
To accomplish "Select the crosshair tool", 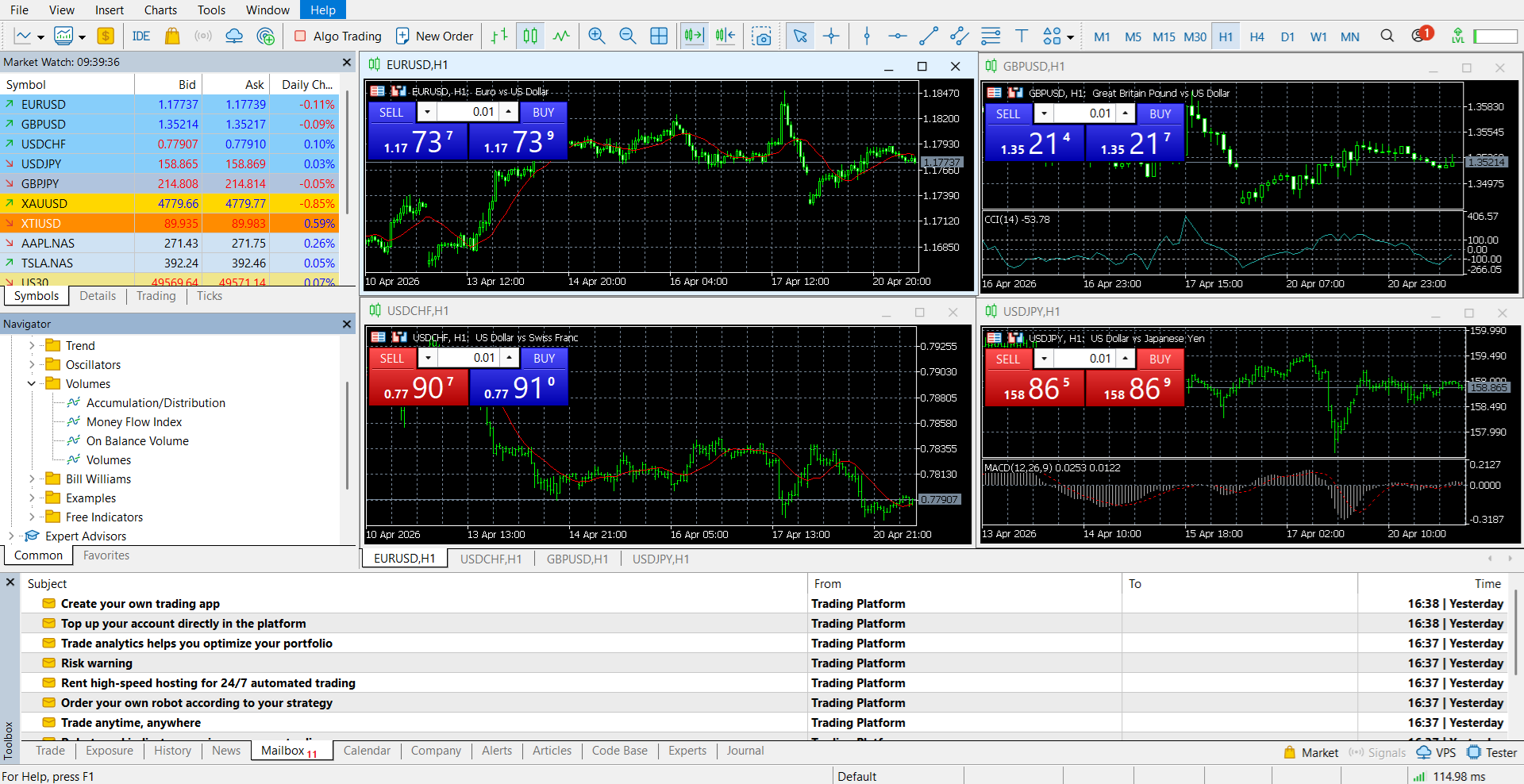I will 831,36.
